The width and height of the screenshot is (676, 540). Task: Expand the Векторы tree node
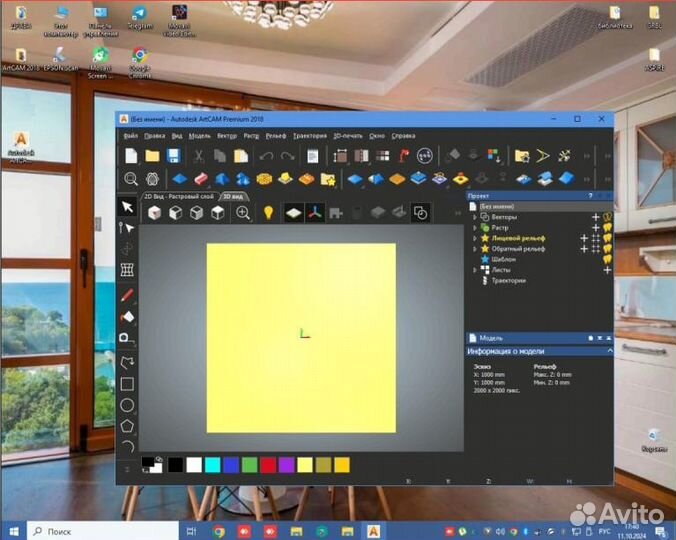[475, 217]
